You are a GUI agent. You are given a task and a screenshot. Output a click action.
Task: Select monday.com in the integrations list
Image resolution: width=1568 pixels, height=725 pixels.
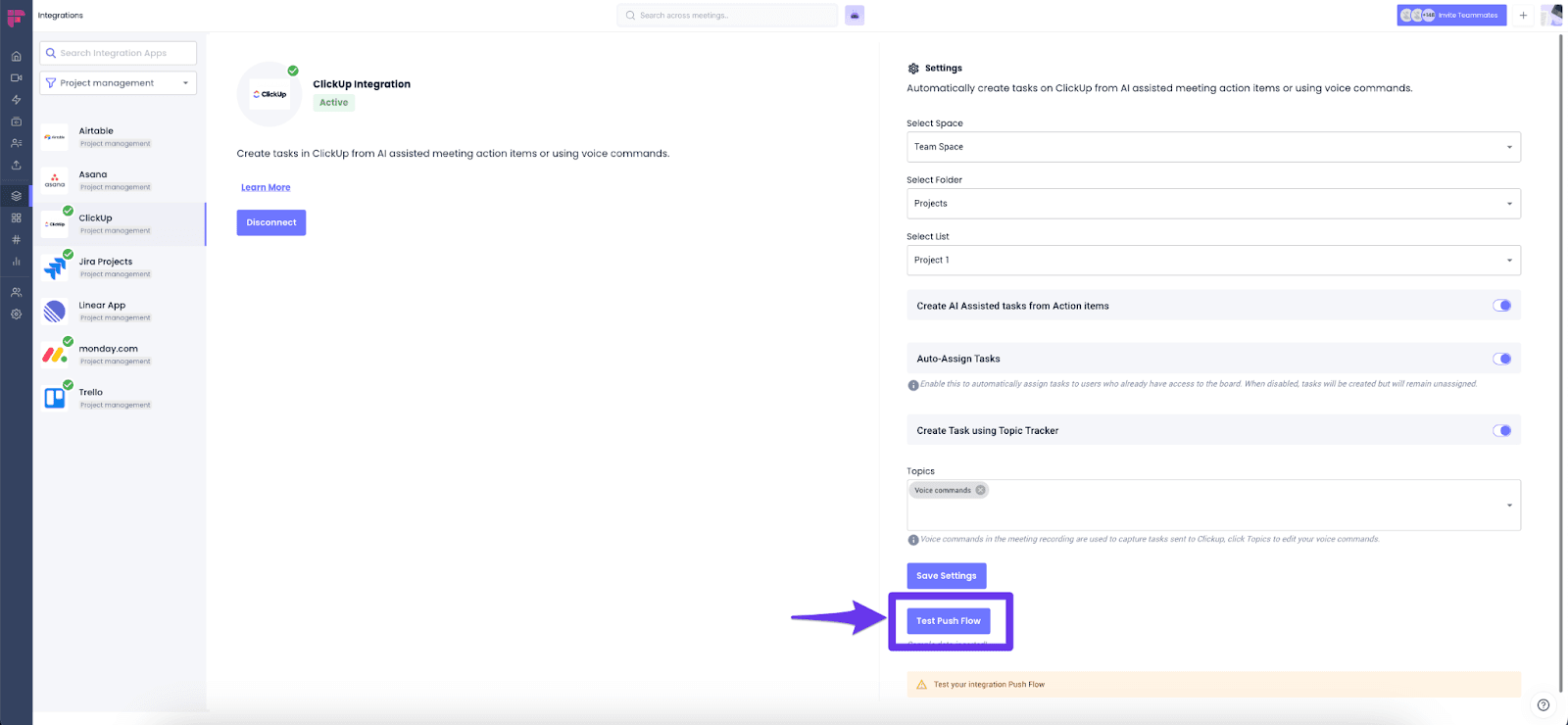click(x=120, y=355)
